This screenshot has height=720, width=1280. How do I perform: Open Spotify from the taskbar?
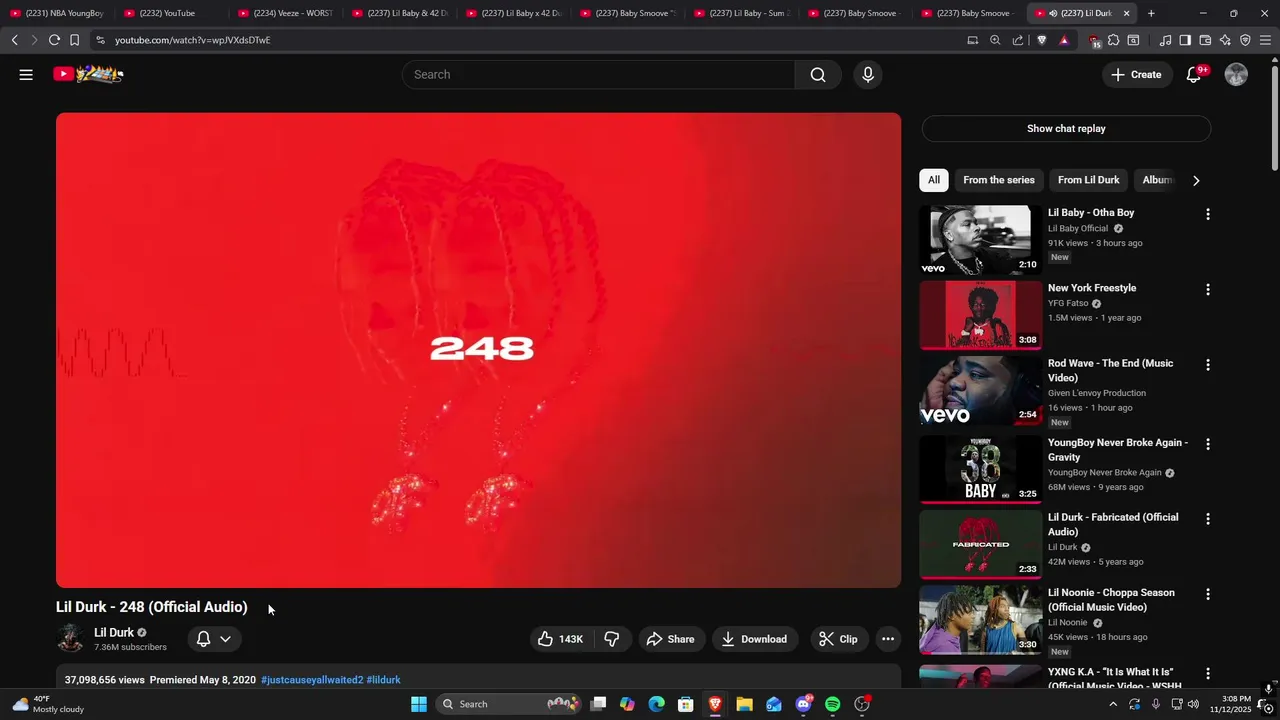pos(833,704)
